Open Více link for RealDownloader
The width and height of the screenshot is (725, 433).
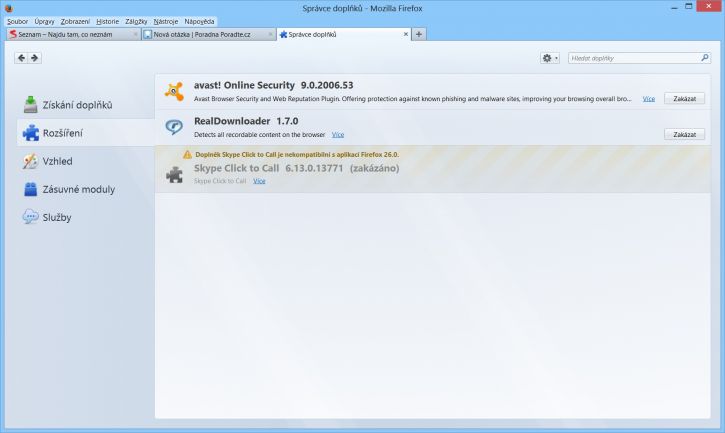(x=338, y=135)
